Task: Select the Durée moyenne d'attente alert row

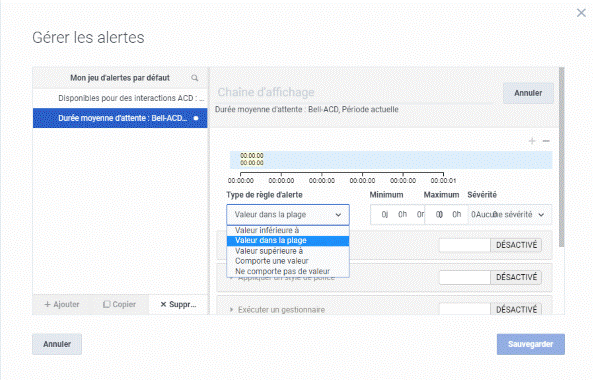Action: tap(120, 118)
